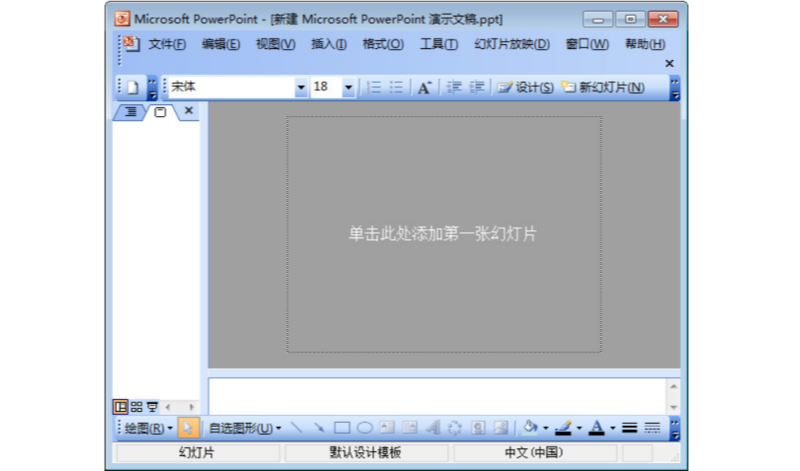Screen dimensions: 800x471
Task: Click the 幻灯片 status bar entry
Action: (x=197, y=453)
